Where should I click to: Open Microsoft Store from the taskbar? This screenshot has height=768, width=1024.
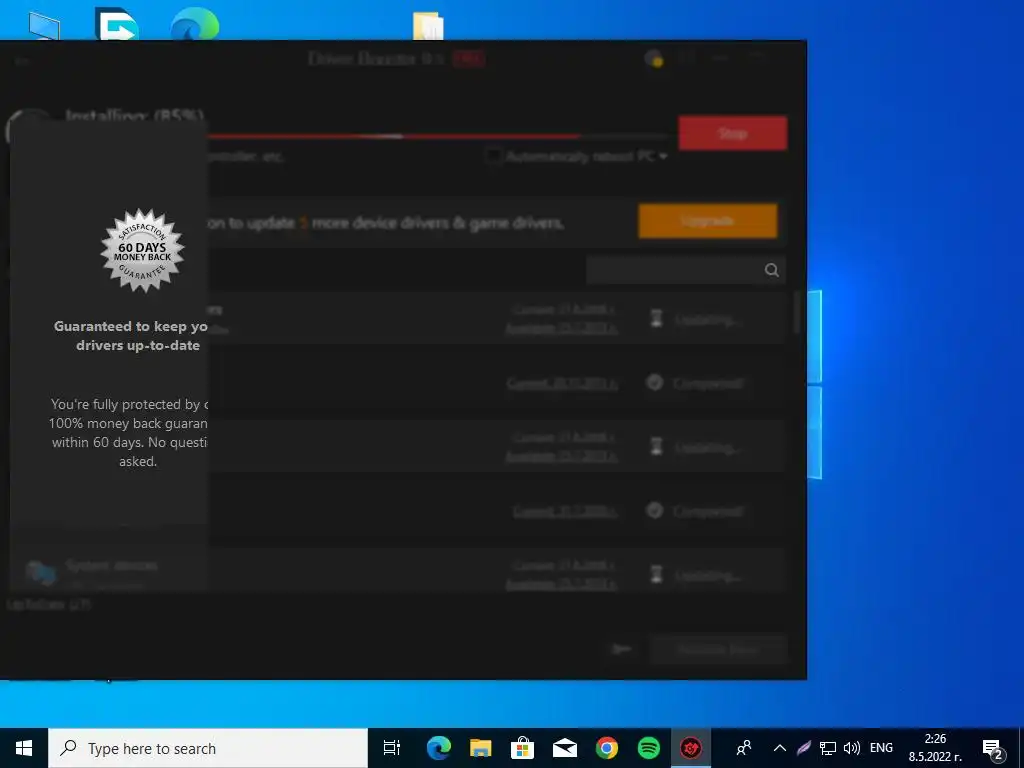(522, 748)
